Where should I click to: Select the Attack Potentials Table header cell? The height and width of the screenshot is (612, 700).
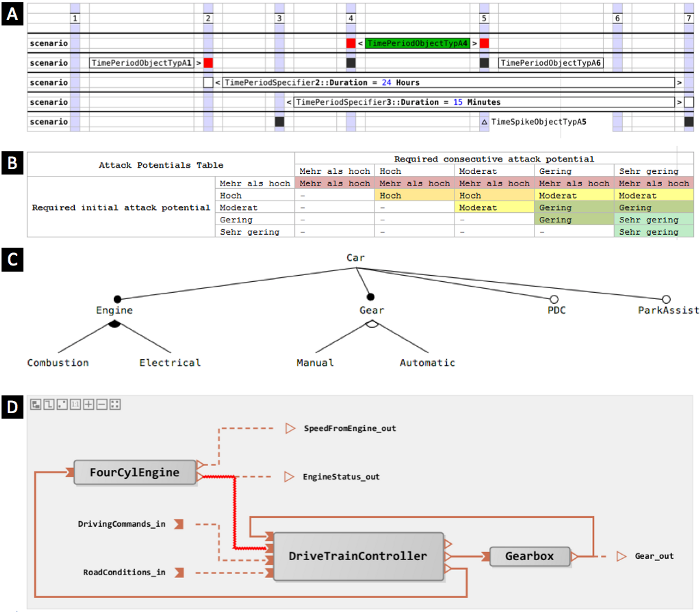click(160, 165)
